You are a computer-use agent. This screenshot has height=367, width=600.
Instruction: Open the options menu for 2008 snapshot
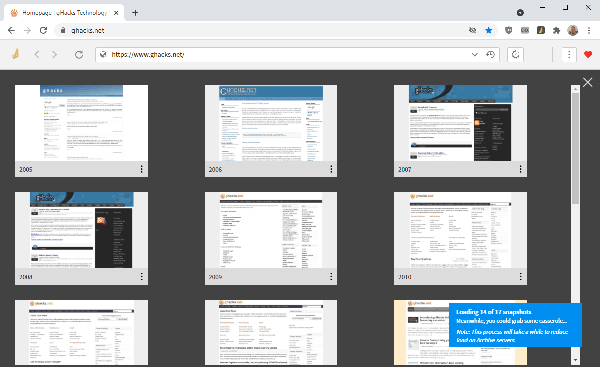coord(142,276)
